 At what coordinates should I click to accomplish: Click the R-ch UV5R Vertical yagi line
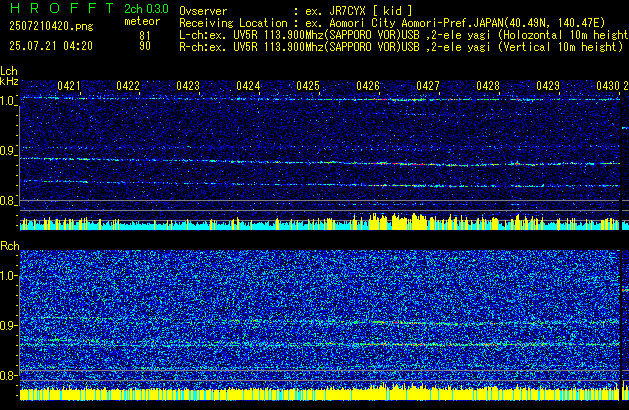(401, 47)
